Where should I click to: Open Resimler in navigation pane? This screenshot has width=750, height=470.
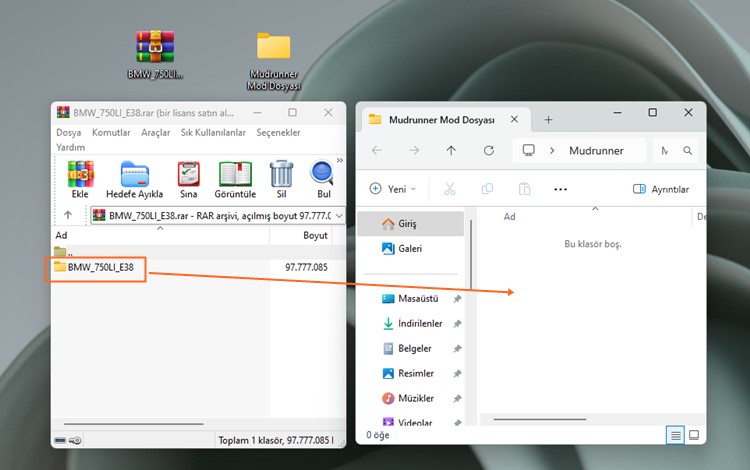coord(410,373)
